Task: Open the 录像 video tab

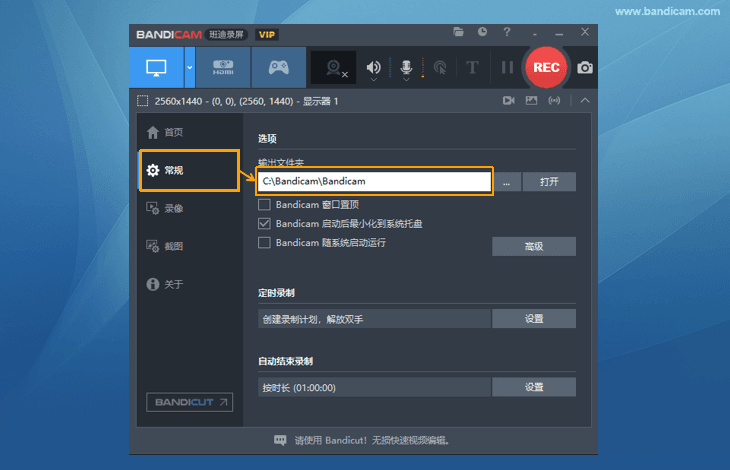Action: tap(189, 208)
